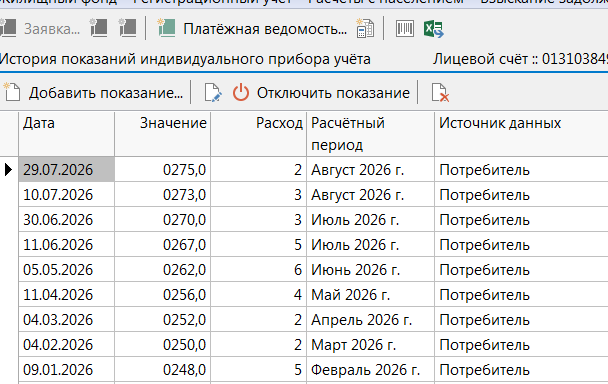Click the value cell 0275,0
This screenshot has width=608, height=384.
coord(162,170)
